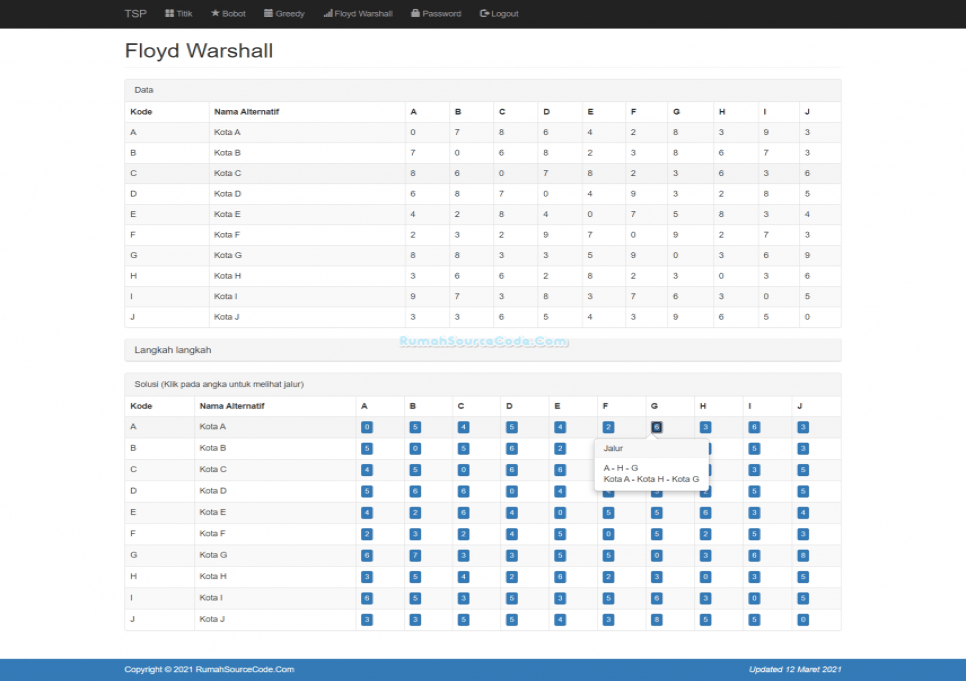Image resolution: width=966 pixels, height=681 pixels.
Task: Visit the RumahSourceCode.Com footer link
Action: coord(246,669)
